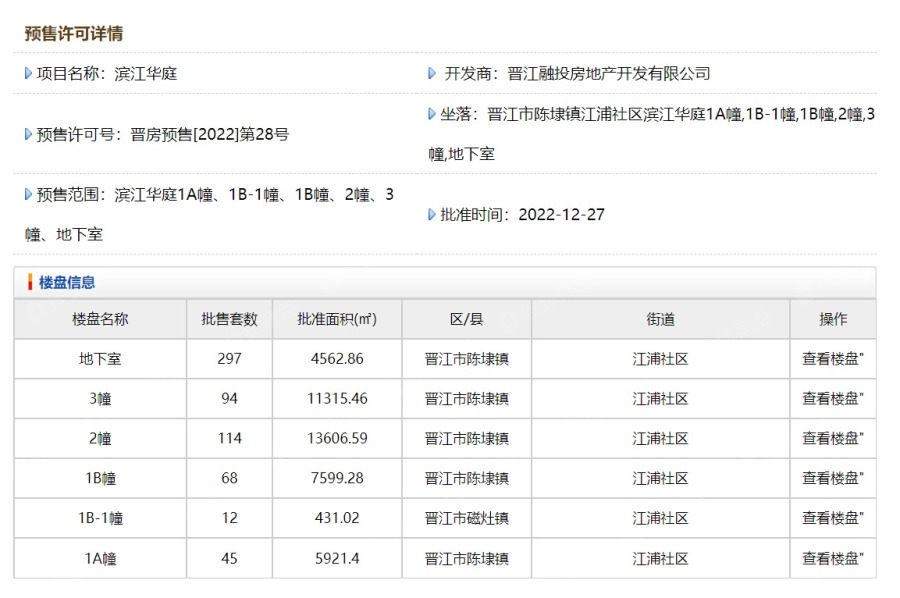Click the 街道 column header
This screenshot has height=598, width=900.
pyautogui.click(x=661, y=319)
